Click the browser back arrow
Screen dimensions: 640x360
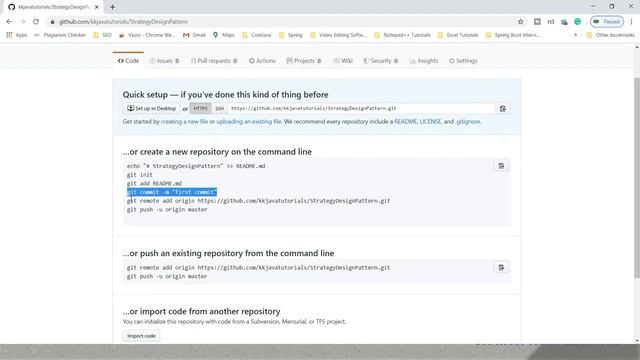pyautogui.click(x=9, y=22)
